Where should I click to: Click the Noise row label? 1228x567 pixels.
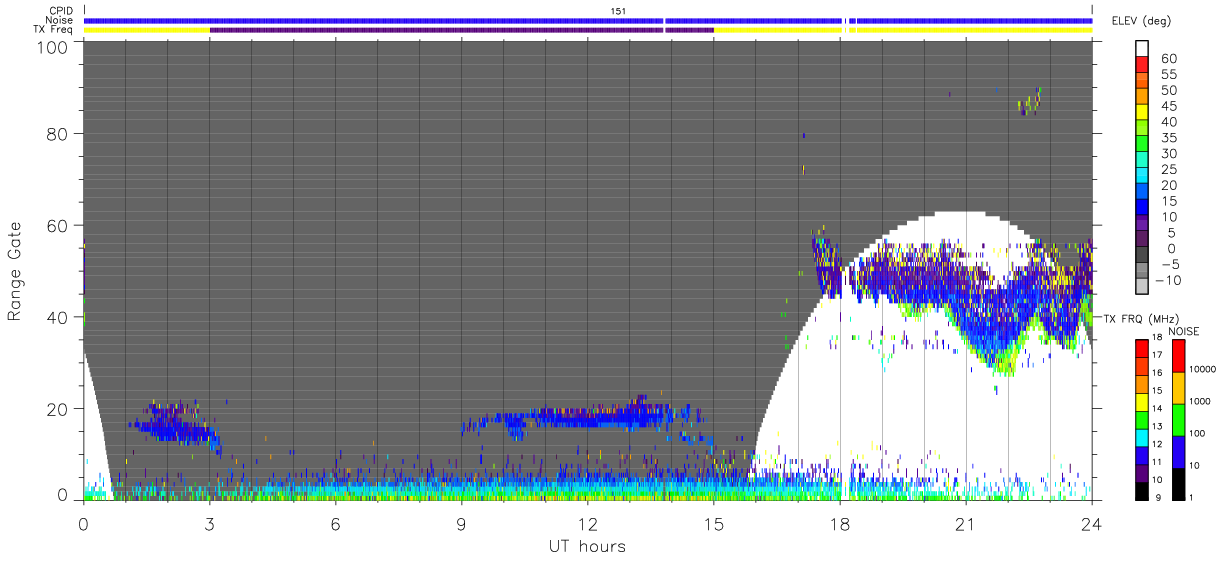[x=60, y=20]
